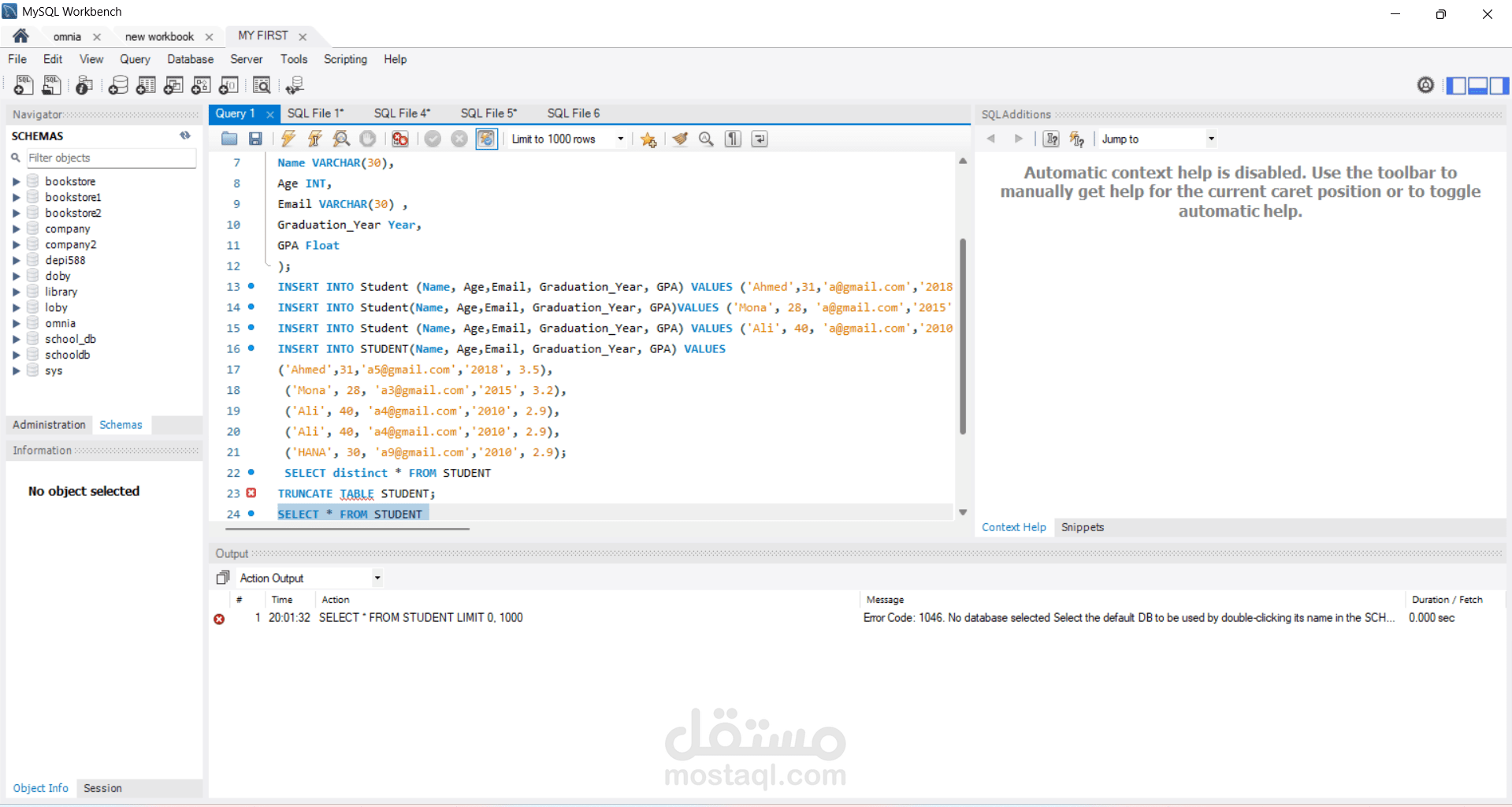Click the editor vertical scrollbar thumb
Image resolution: width=1512 pixels, height=807 pixels.
tap(963, 337)
